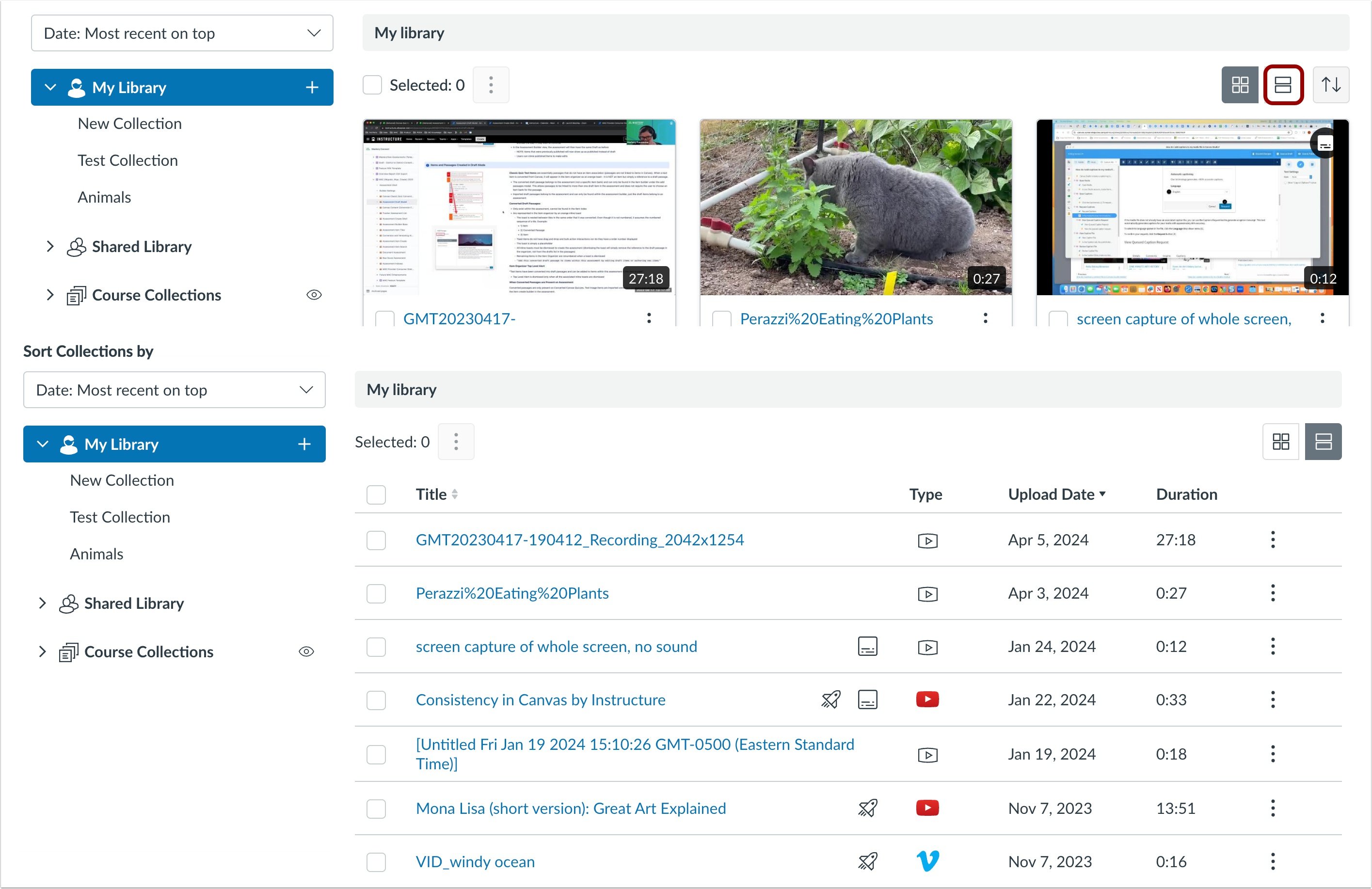
Task: Tick top Selected: 0 checkbox
Action: 372,85
